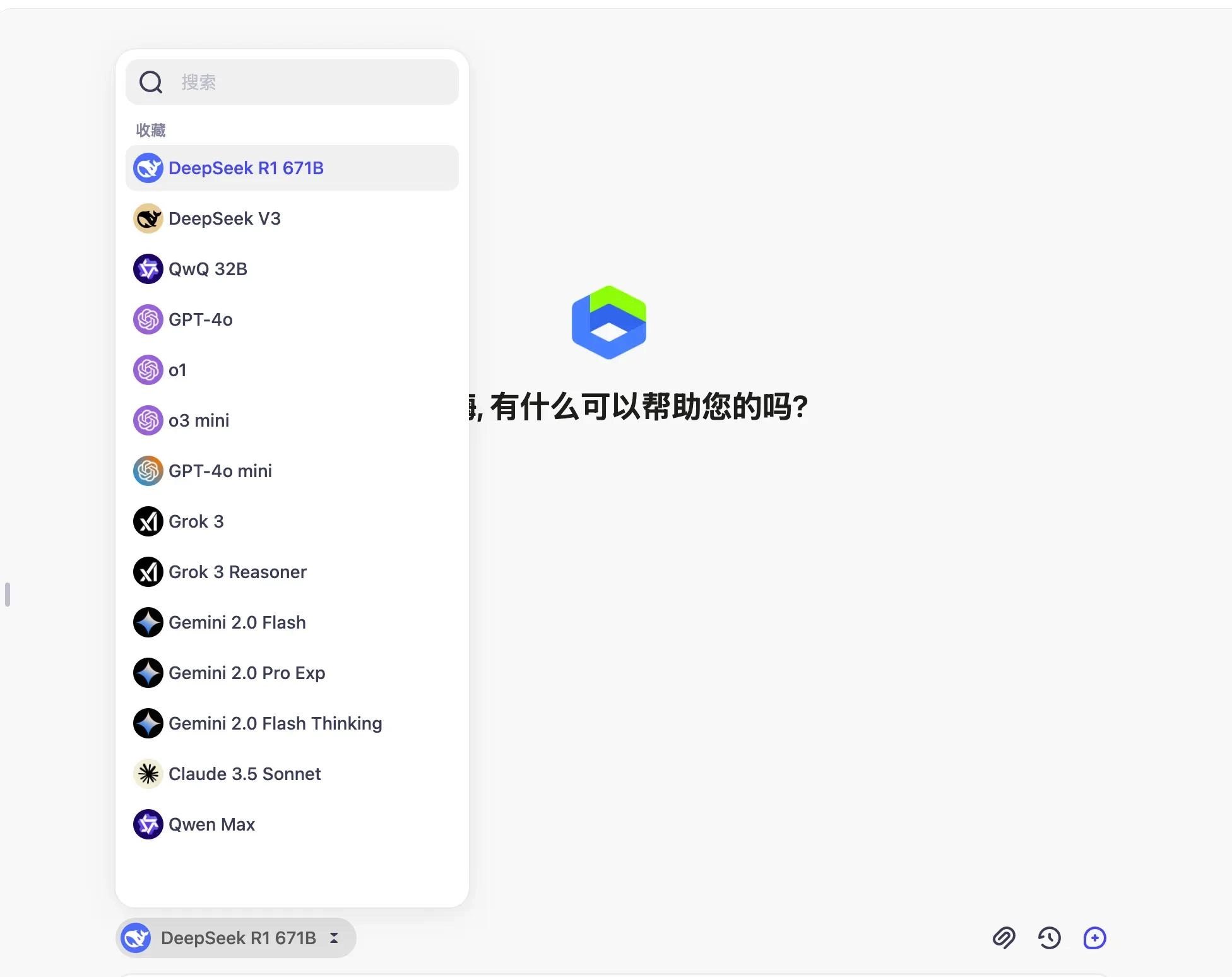Click the GPT-4o mini gradient icon
Image resolution: width=1232 pixels, height=977 pixels.
tap(148, 471)
